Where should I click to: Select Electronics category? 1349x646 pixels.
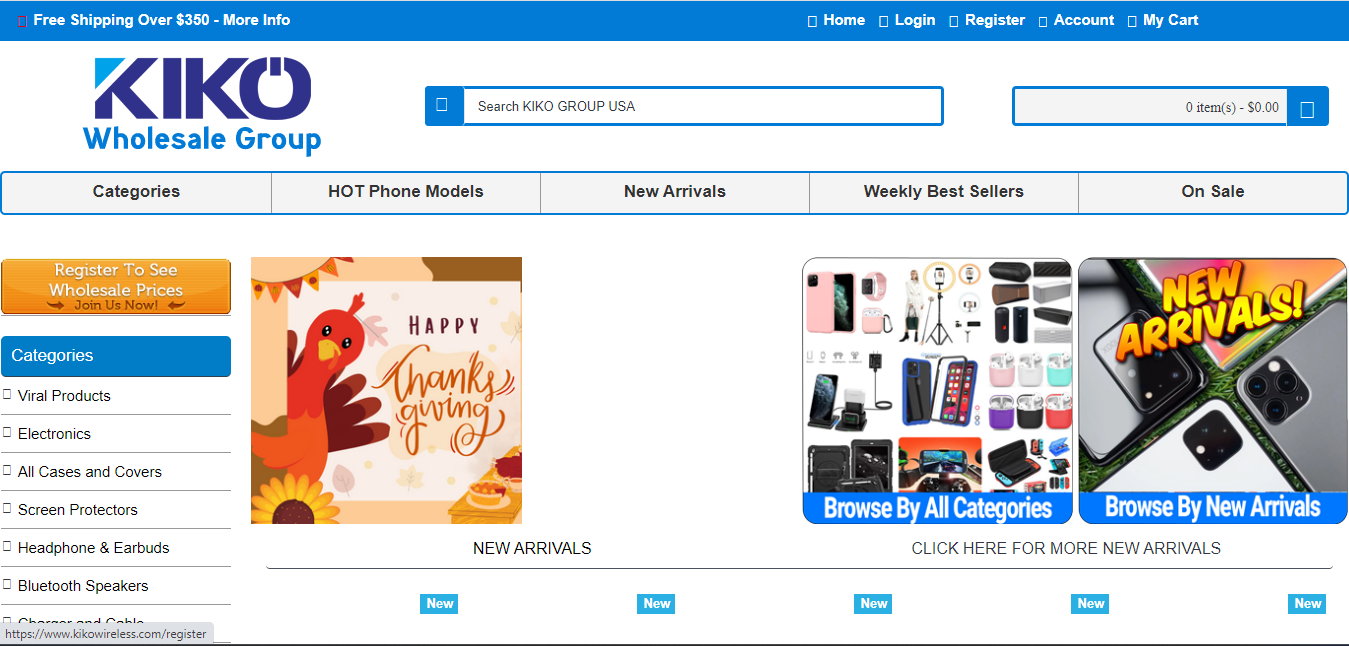(54, 434)
